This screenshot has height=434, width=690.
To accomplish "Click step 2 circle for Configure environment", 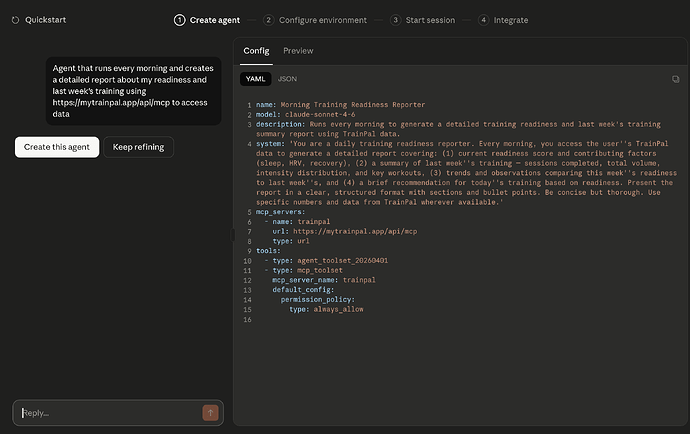I will pyautogui.click(x=268, y=20).
